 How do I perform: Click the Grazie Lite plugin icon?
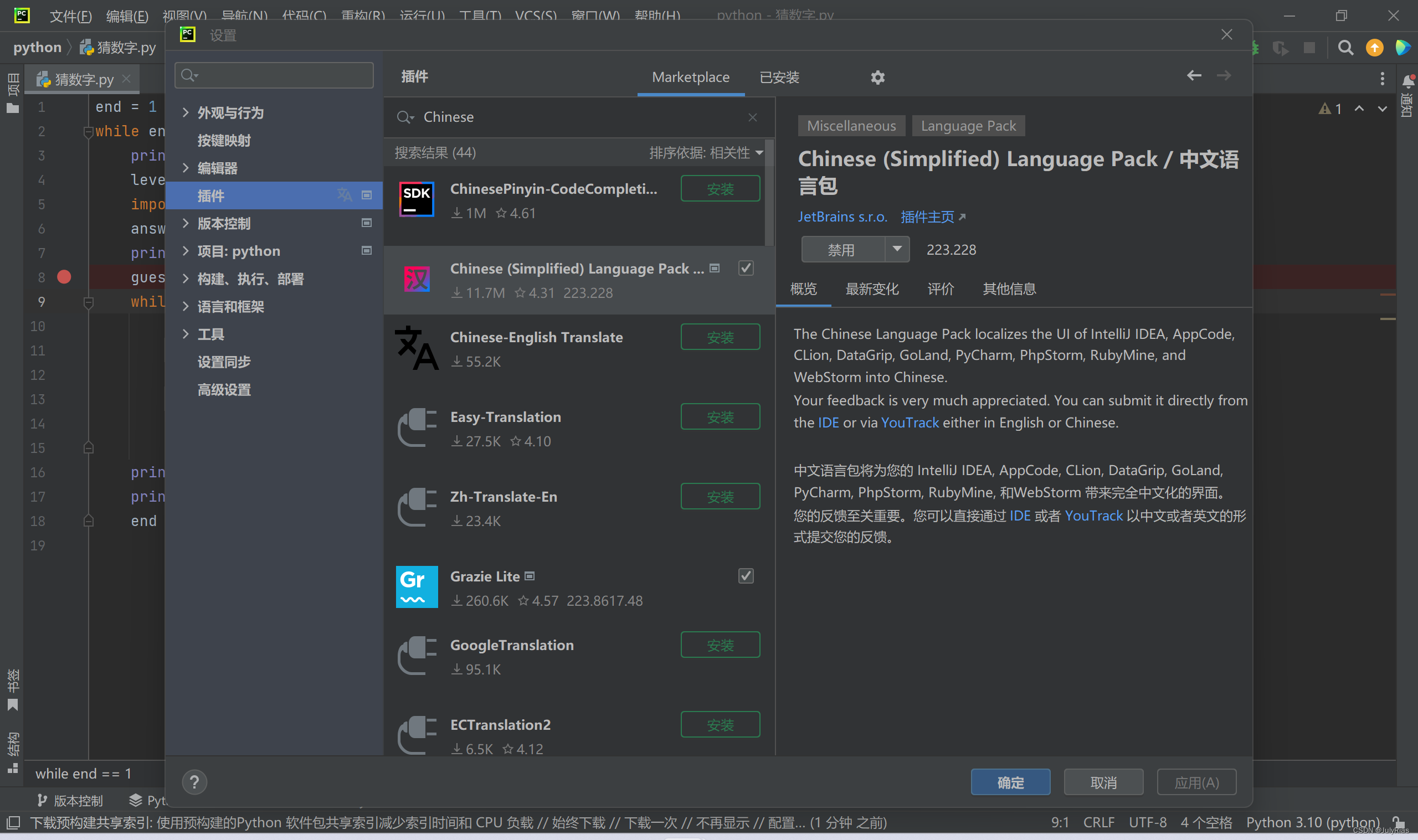point(417,586)
